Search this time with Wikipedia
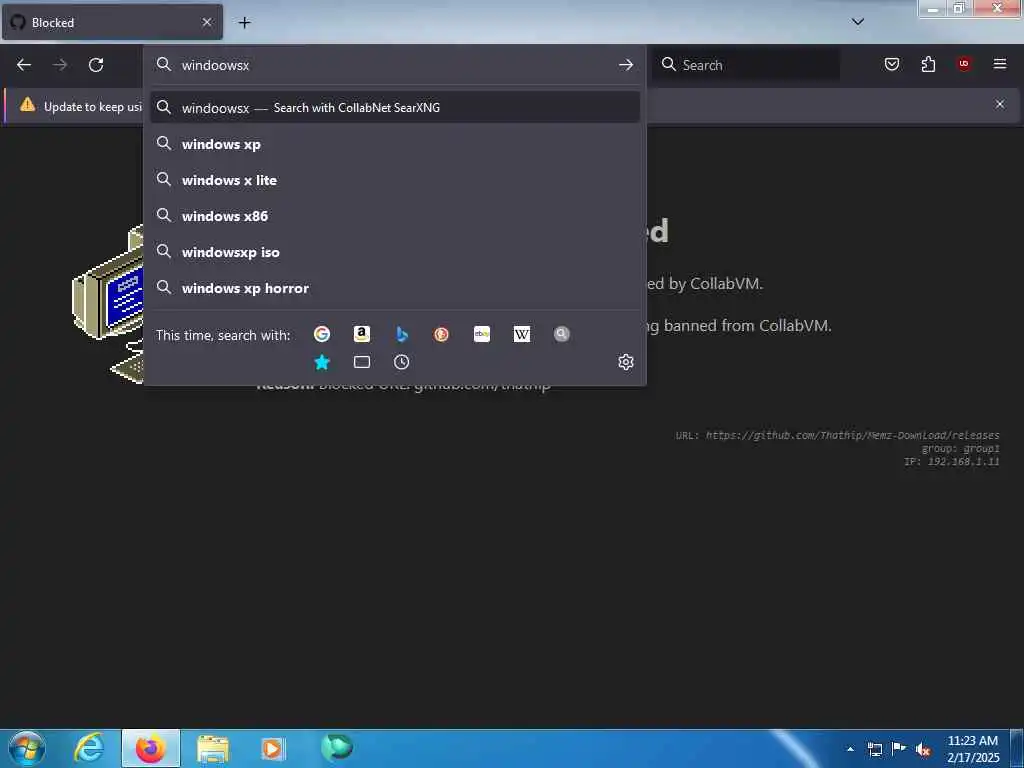The image size is (1024, 768). pyautogui.click(x=522, y=334)
